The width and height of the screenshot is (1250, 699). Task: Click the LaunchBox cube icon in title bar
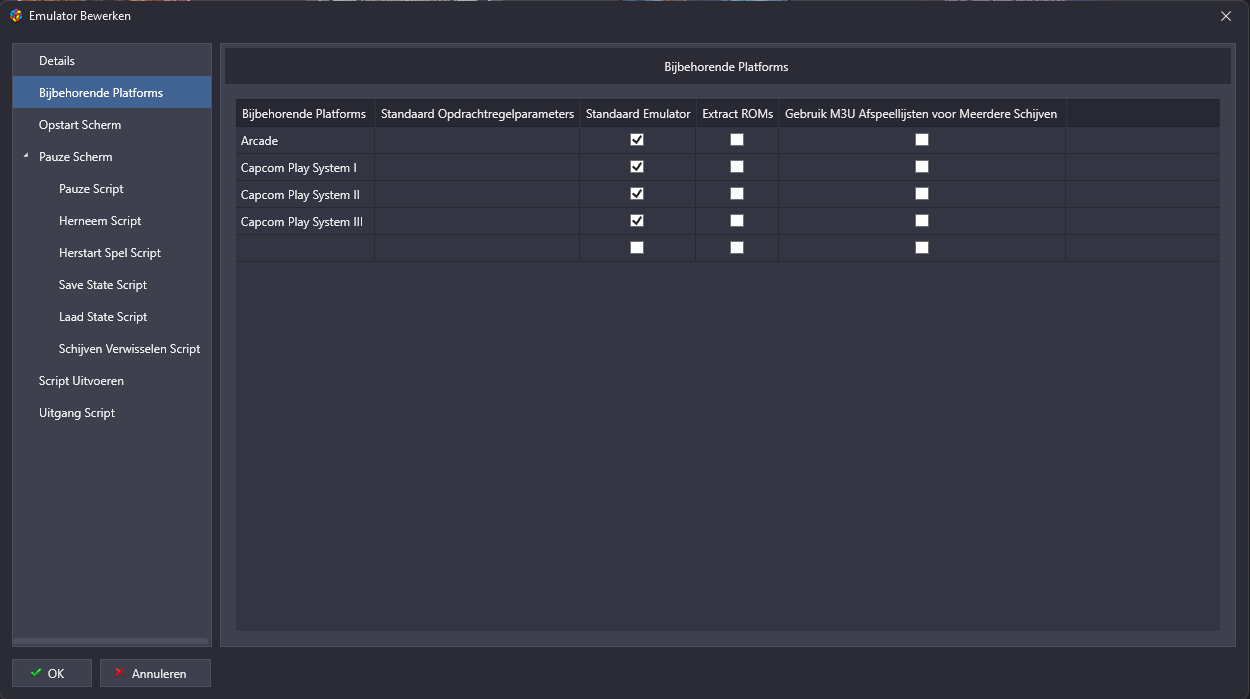point(16,16)
